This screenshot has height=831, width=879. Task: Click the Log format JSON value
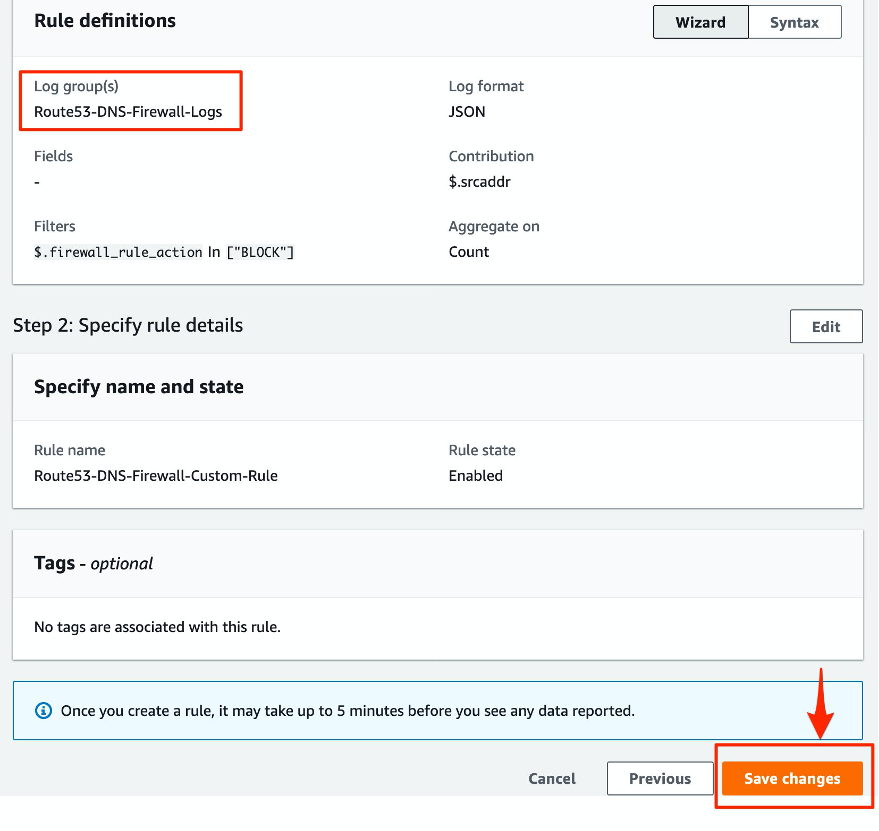467,112
